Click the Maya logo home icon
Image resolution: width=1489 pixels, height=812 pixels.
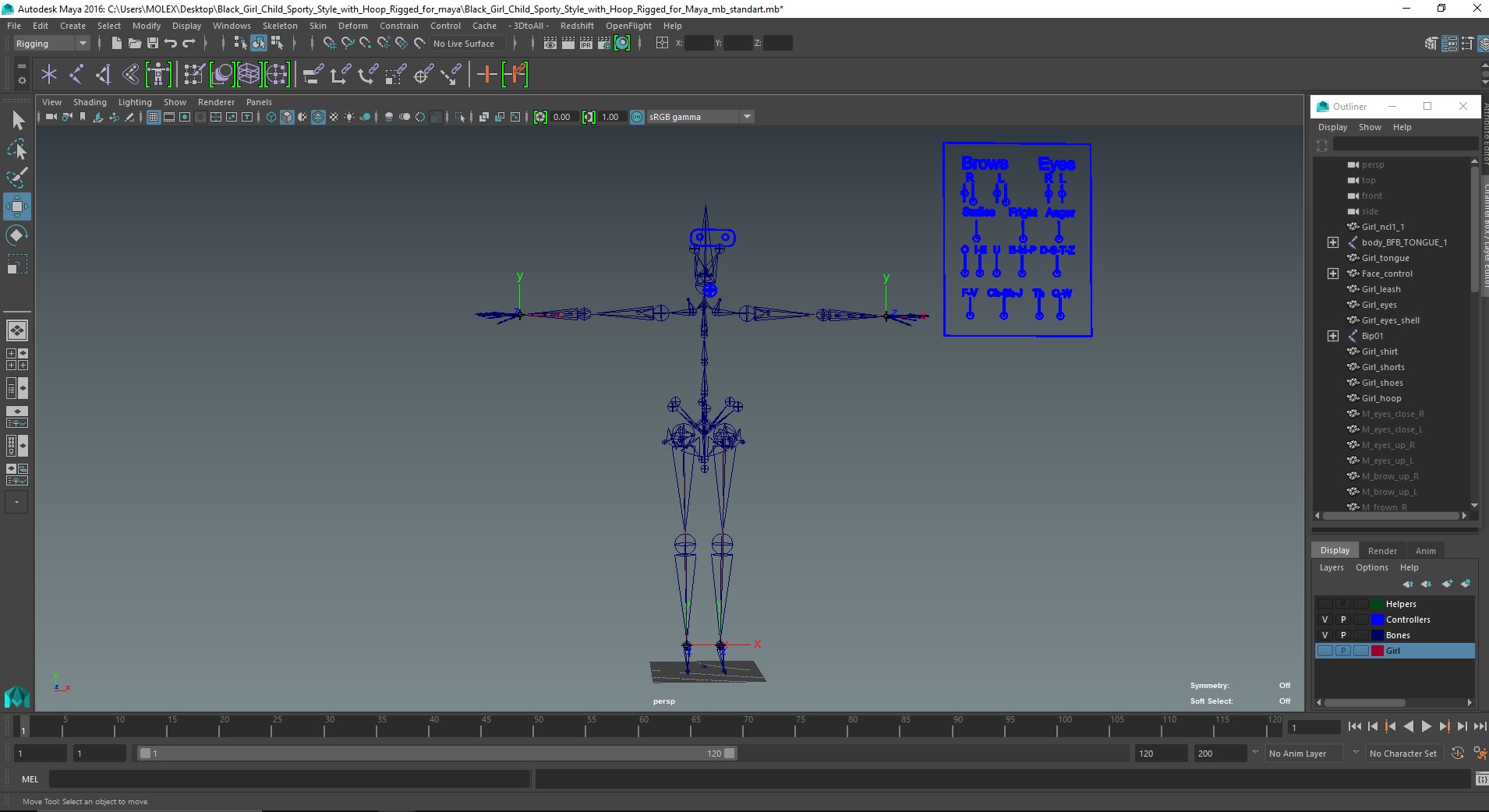click(x=16, y=696)
